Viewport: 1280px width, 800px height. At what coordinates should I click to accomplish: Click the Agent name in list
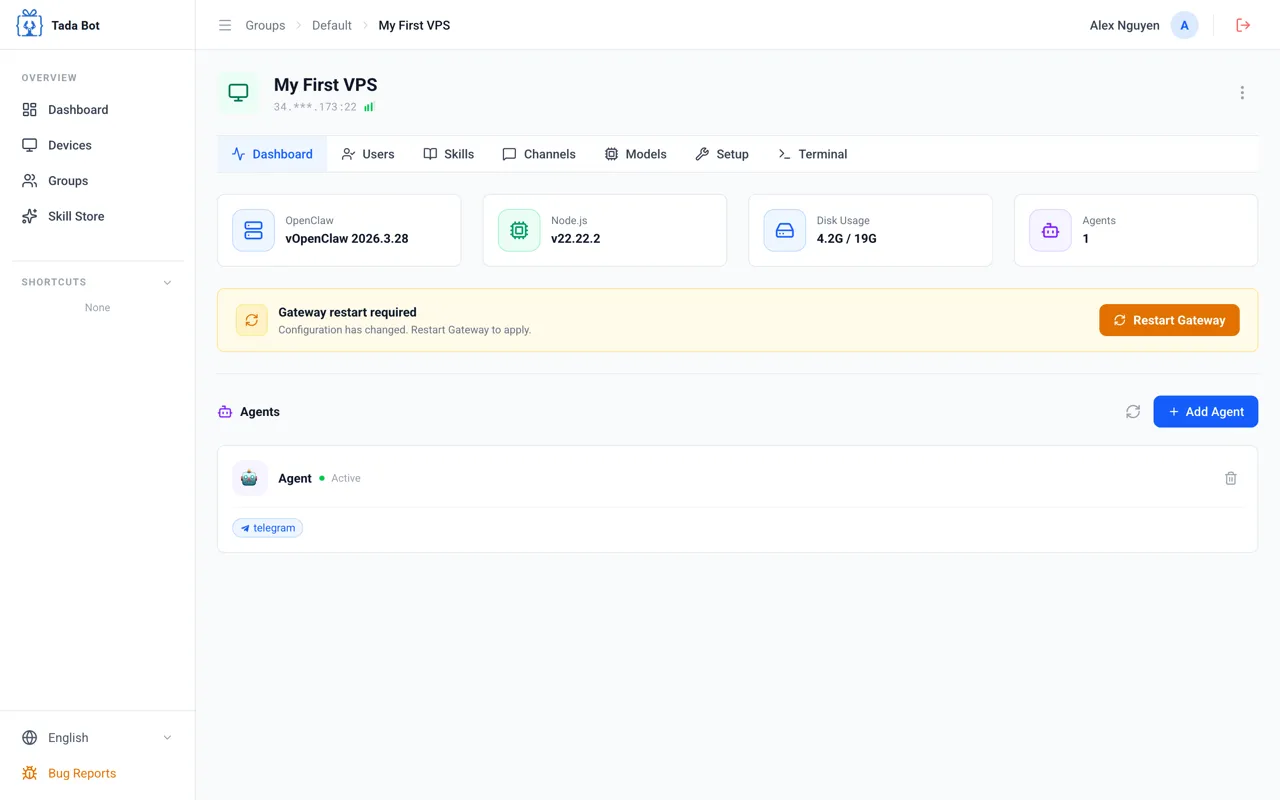[x=295, y=478]
